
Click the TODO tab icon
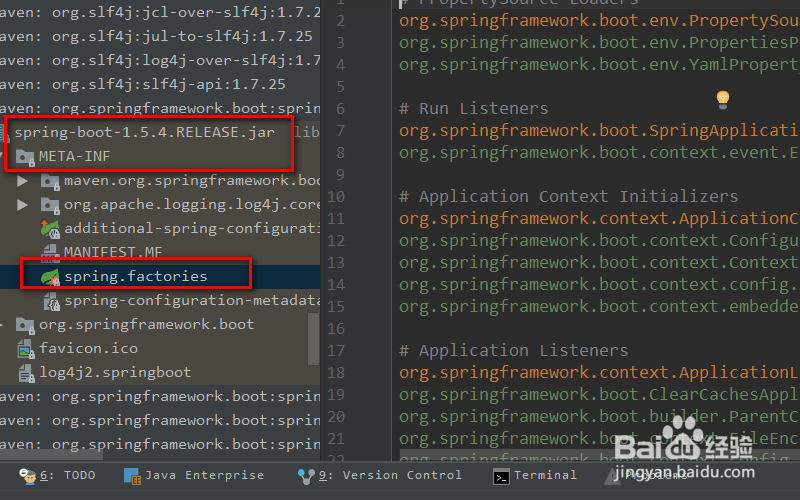(27, 476)
